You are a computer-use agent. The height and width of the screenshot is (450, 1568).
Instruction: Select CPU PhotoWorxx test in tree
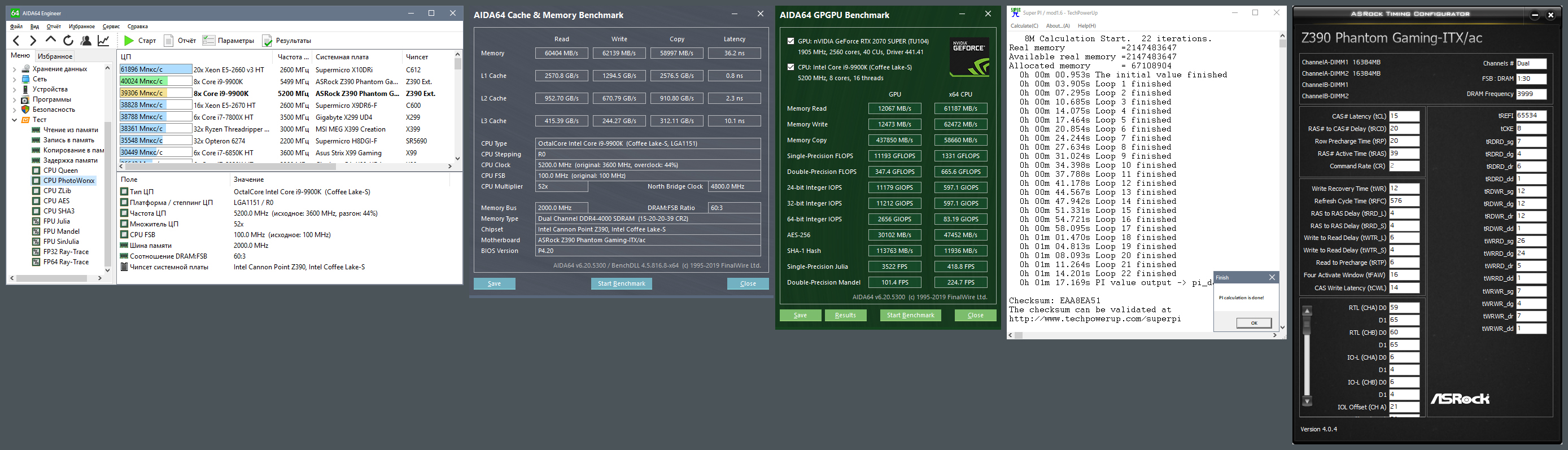[x=69, y=181]
